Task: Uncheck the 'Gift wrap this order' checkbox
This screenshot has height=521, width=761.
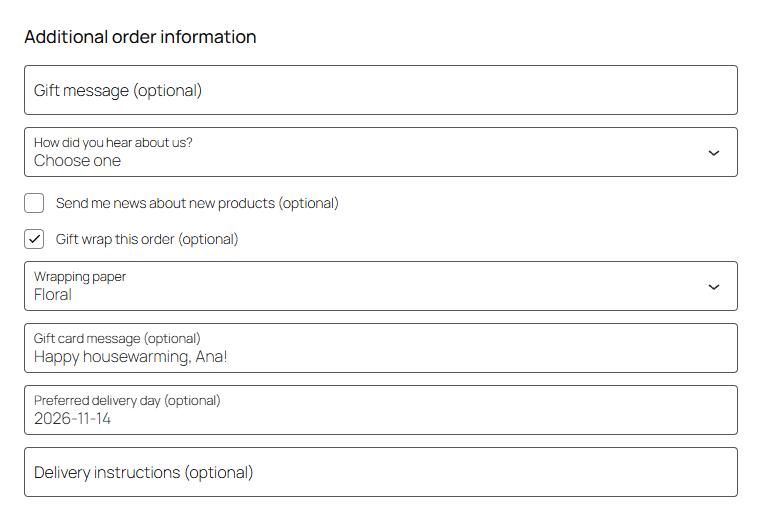Action: tap(34, 239)
